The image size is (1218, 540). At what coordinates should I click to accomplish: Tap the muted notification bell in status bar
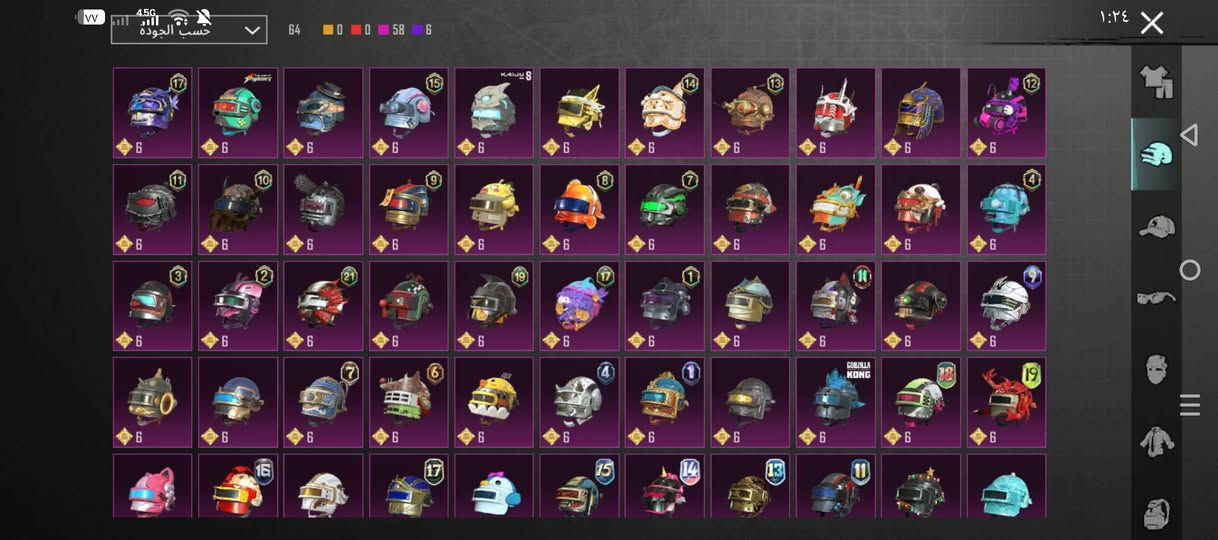pyautogui.click(x=204, y=17)
